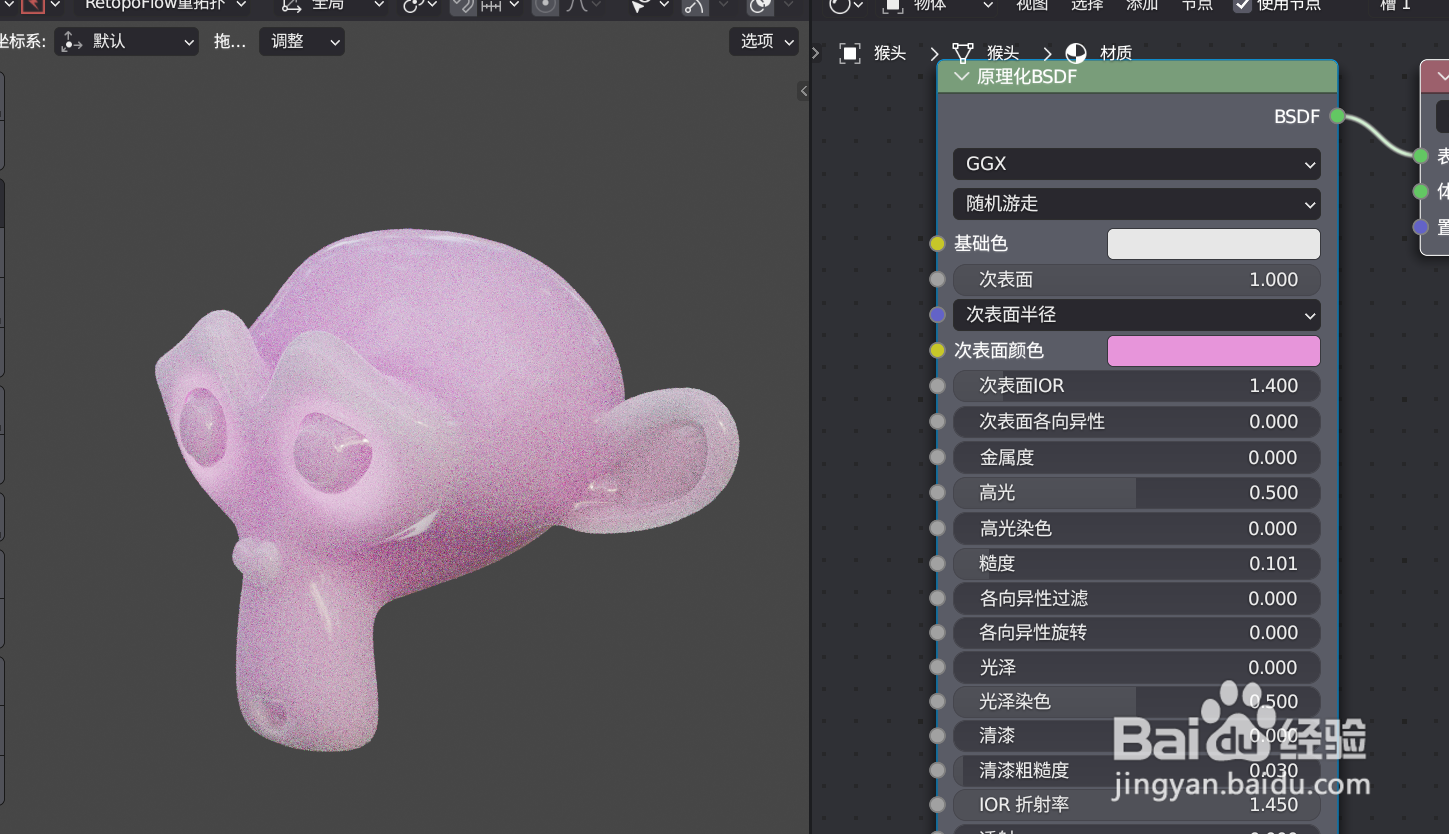Open the 基础色 color swatch
The height and width of the screenshot is (834, 1449).
(1214, 244)
